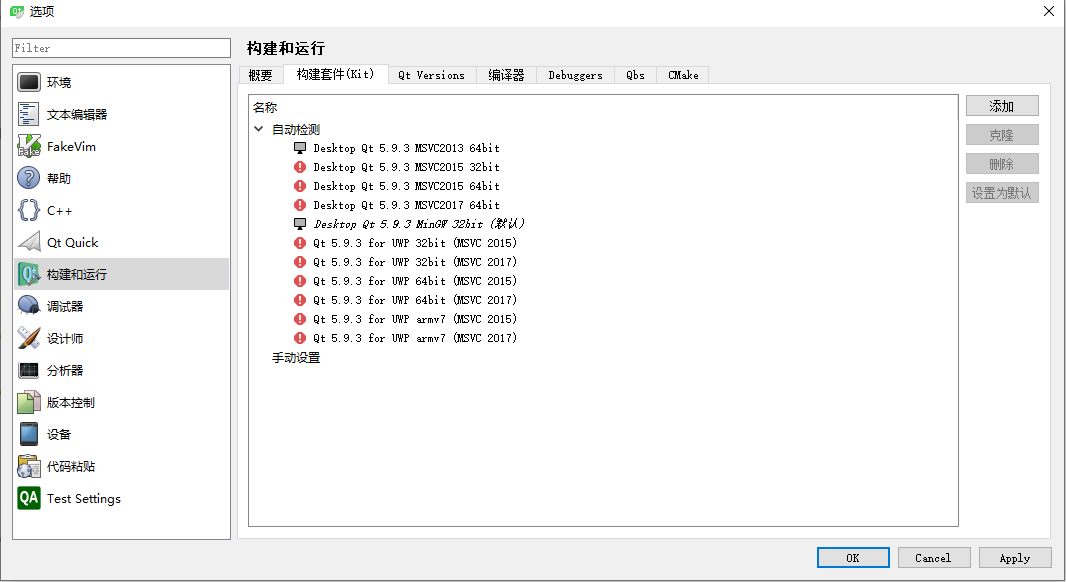Click the 克隆 button
The height and width of the screenshot is (582, 1066).
tap(1002, 135)
